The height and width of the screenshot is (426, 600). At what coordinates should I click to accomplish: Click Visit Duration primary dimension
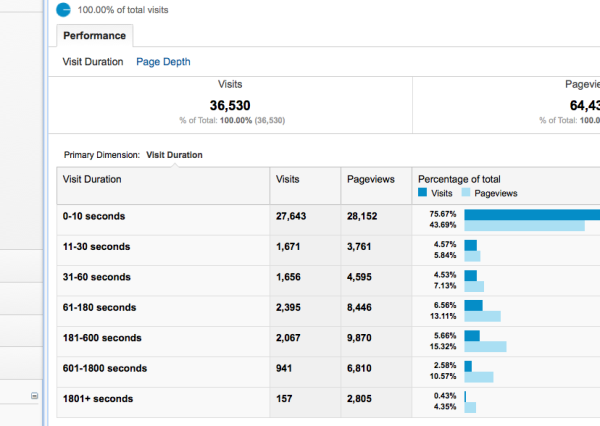(174, 155)
